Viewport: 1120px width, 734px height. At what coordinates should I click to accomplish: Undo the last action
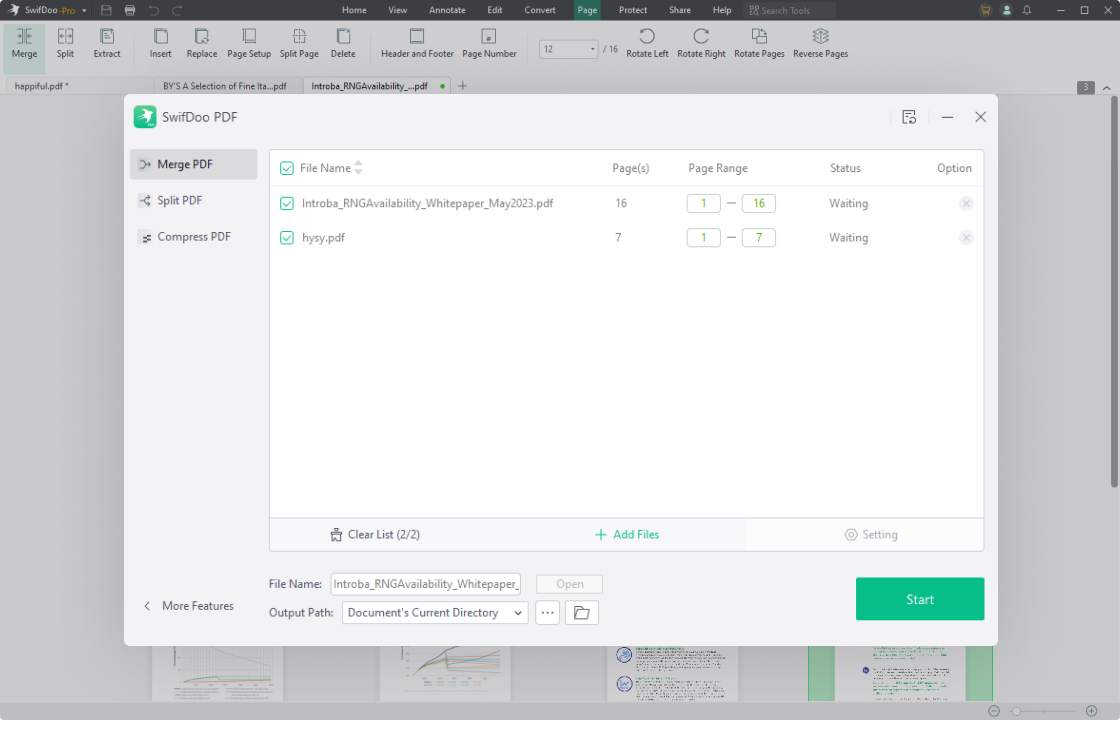click(x=154, y=10)
